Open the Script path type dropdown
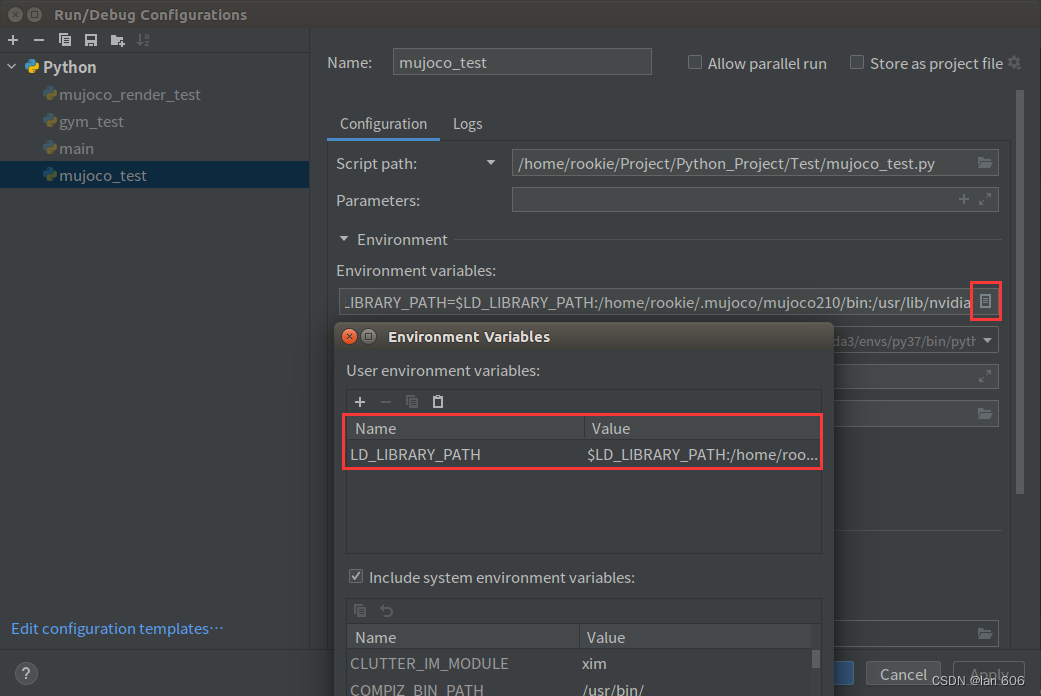This screenshot has width=1041, height=696. (491, 163)
